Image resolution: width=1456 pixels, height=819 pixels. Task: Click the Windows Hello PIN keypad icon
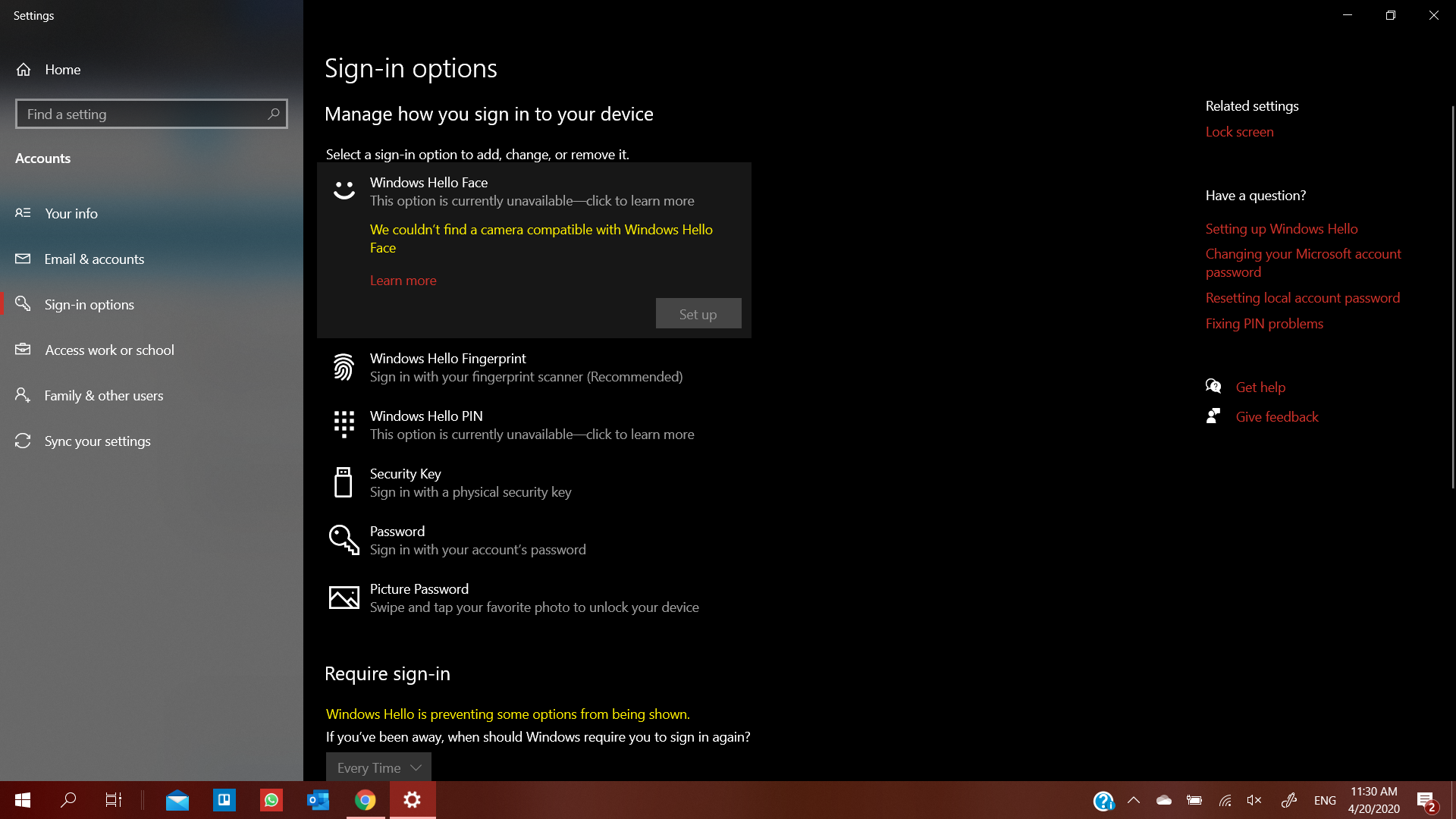click(344, 425)
